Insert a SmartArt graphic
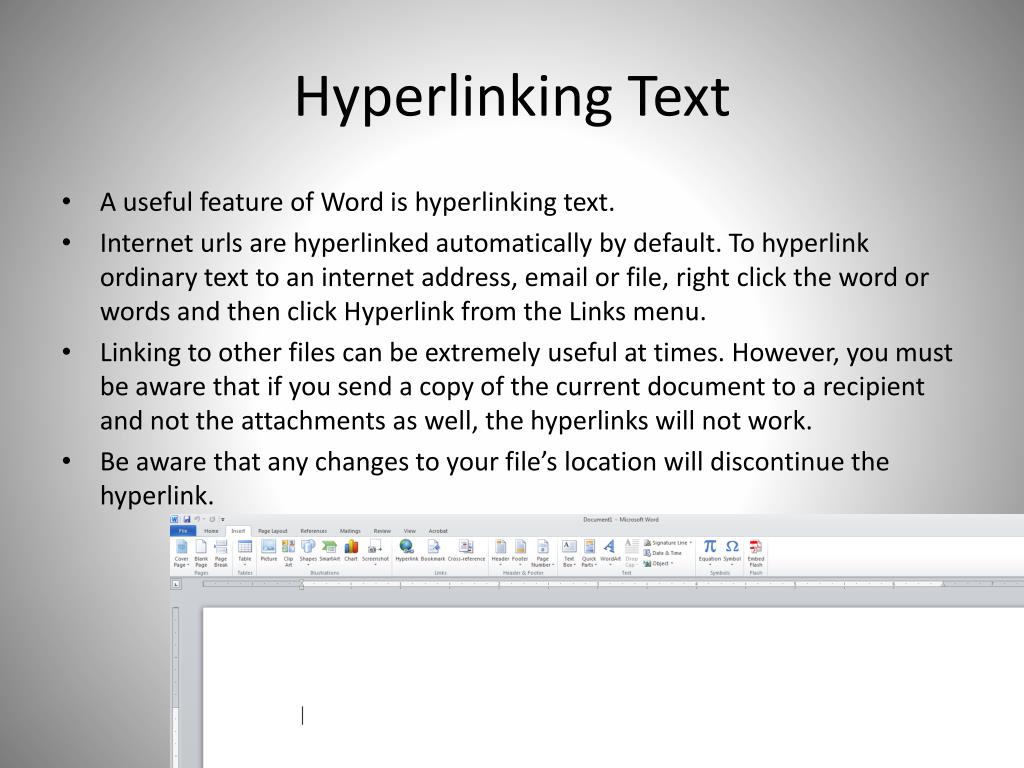Image resolution: width=1024 pixels, height=768 pixels. [x=330, y=551]
